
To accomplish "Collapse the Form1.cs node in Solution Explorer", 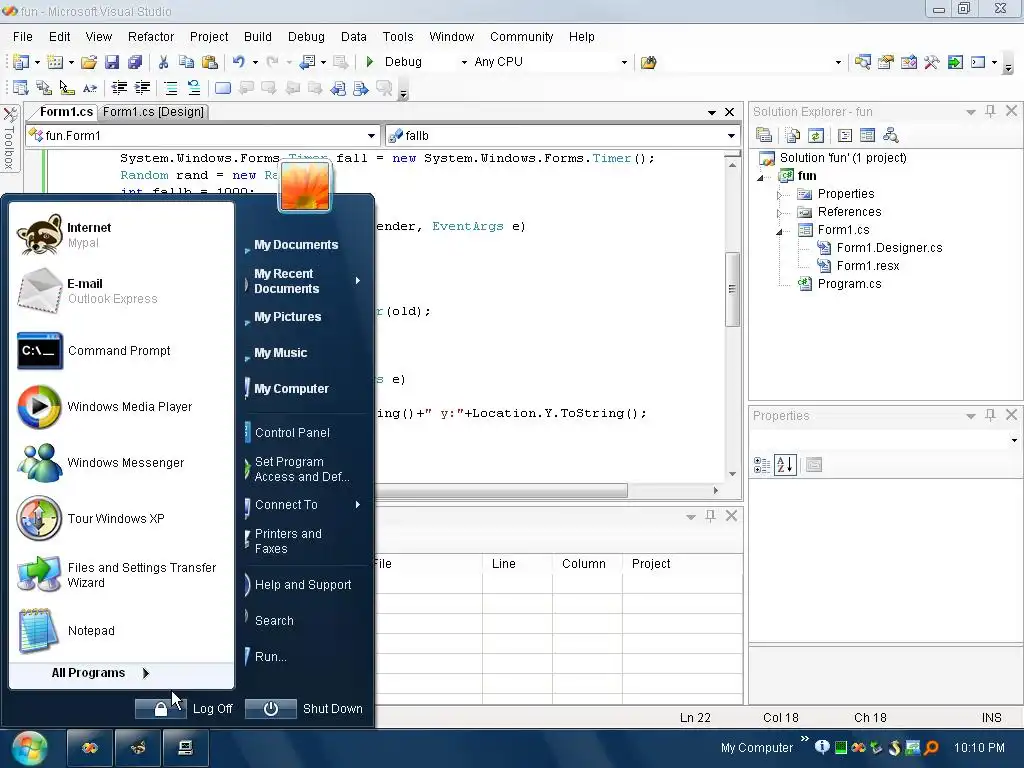I will click(779, 231).
